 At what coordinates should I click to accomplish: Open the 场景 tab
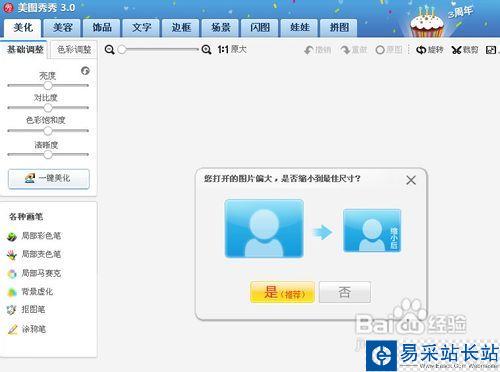[x=220, y=28]
